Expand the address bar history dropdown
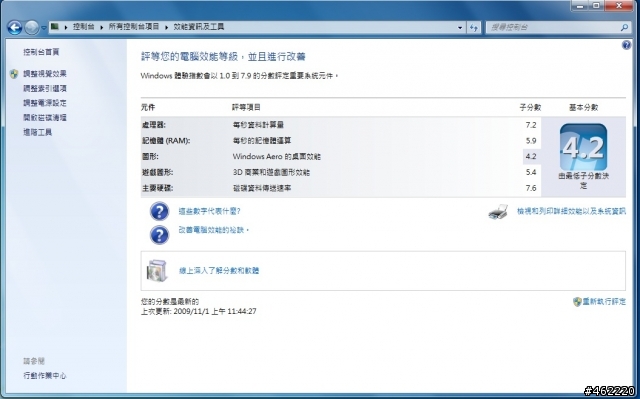The image size is (640, 399). (x=460, y=27)
